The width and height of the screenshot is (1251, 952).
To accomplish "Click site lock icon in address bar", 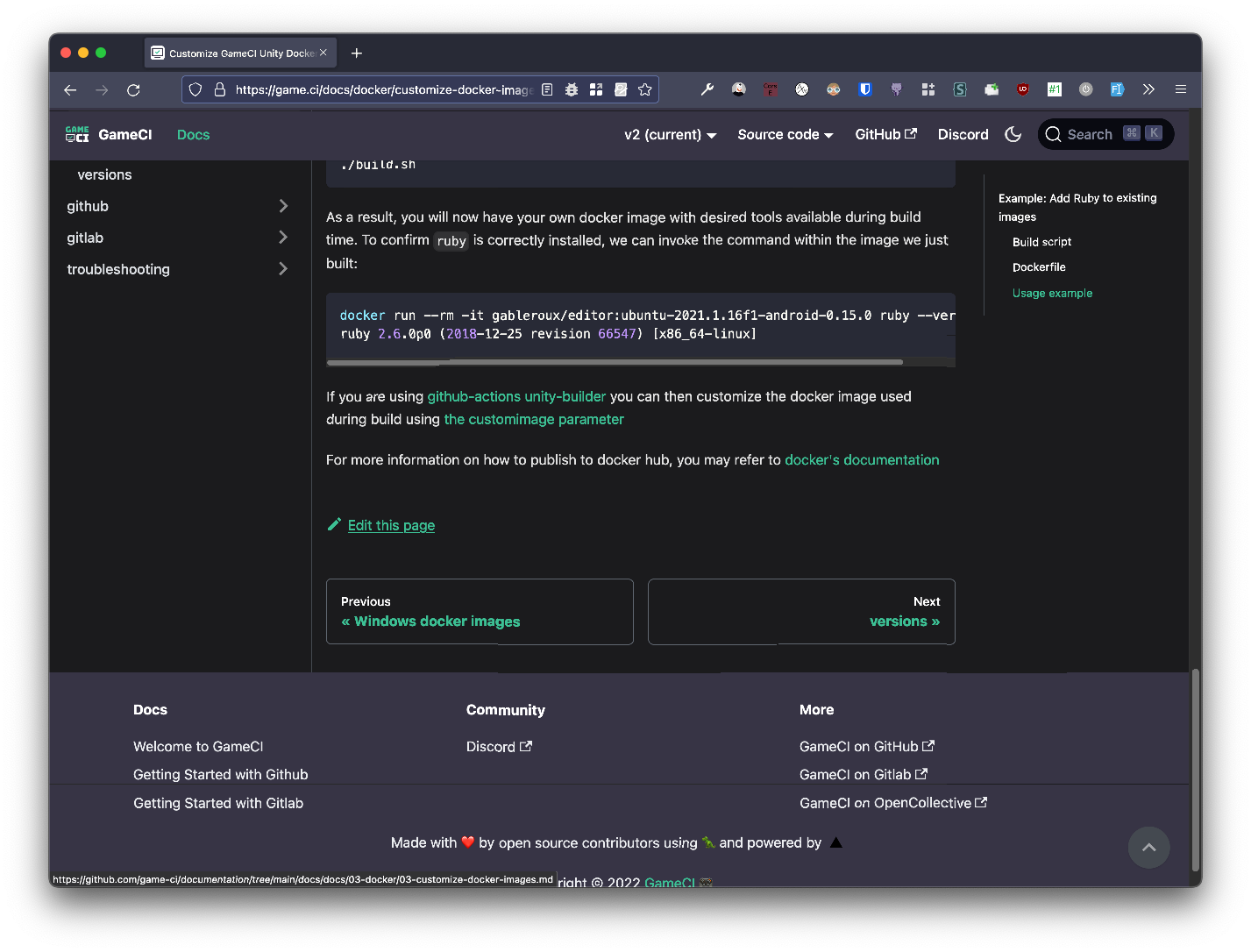I will [x=220, y=89].
